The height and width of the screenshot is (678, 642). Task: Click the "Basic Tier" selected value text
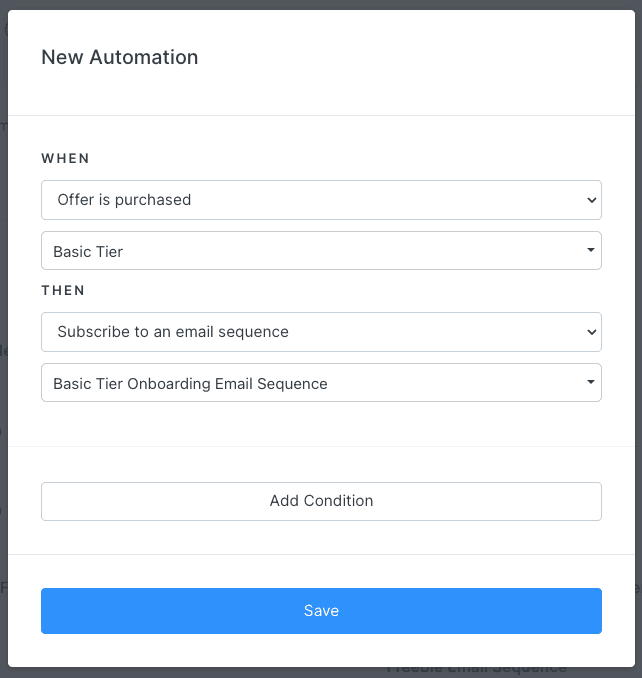[88, 252]
